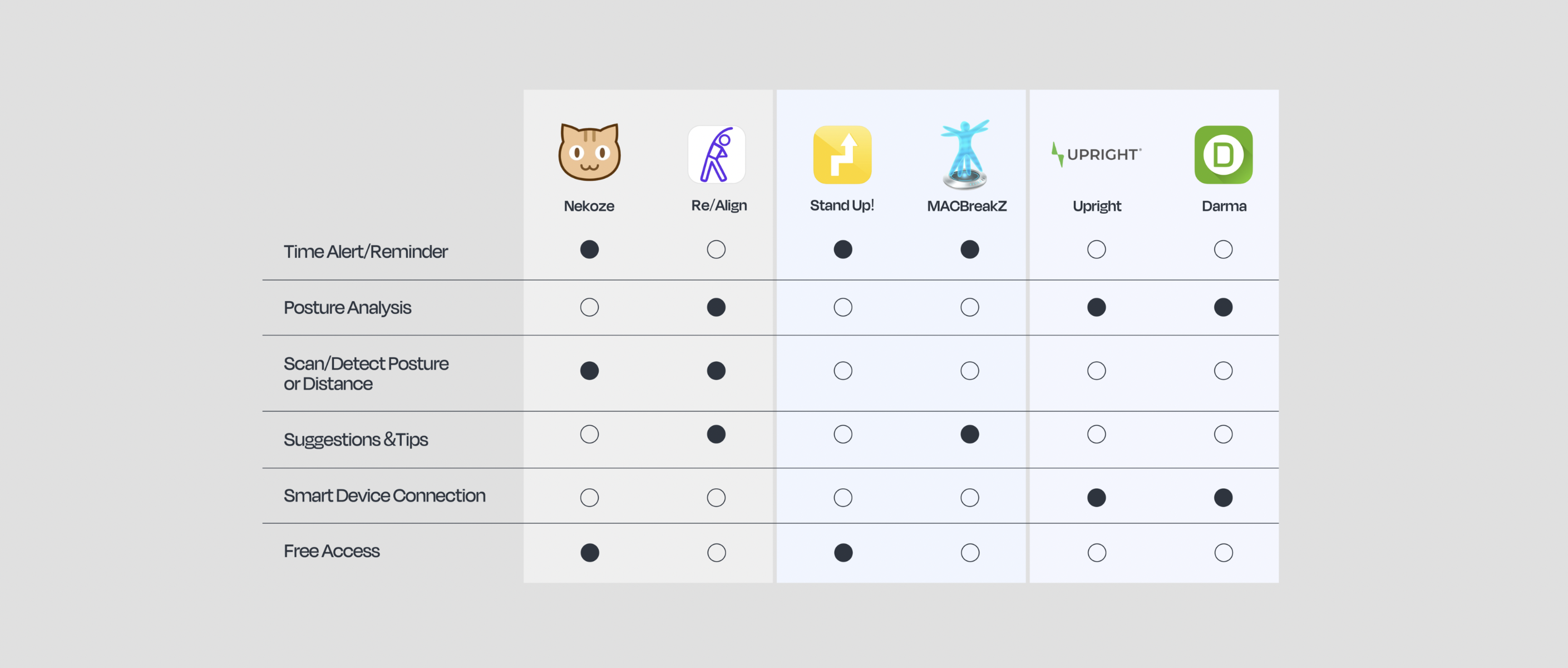The image size is (1568, 668).
Task: Select MACBreakZ's filled Suggestions & Tips dot
Action: pyautogui.click(x=970, y=434)
